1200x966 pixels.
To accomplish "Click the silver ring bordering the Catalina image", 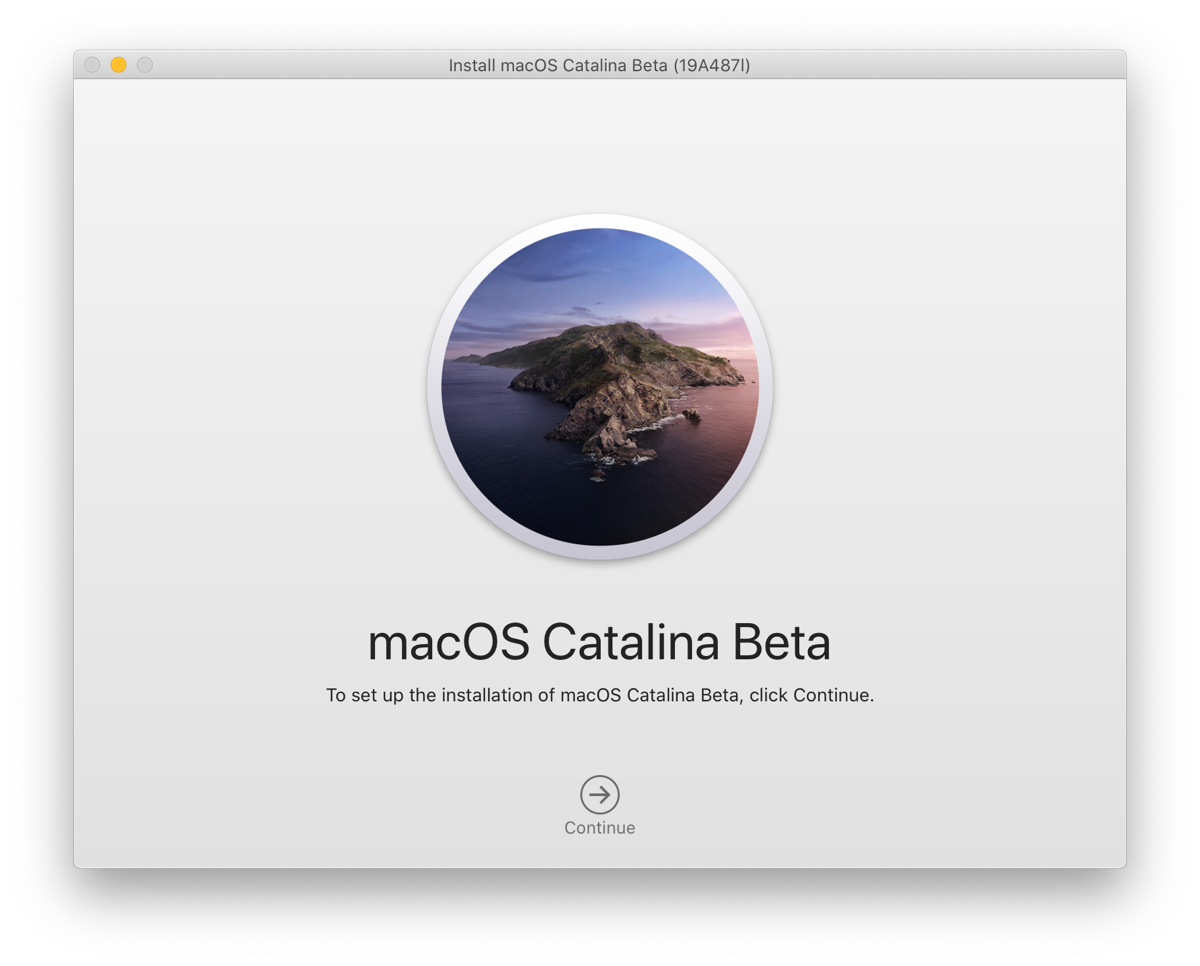I will click(434, 387).
